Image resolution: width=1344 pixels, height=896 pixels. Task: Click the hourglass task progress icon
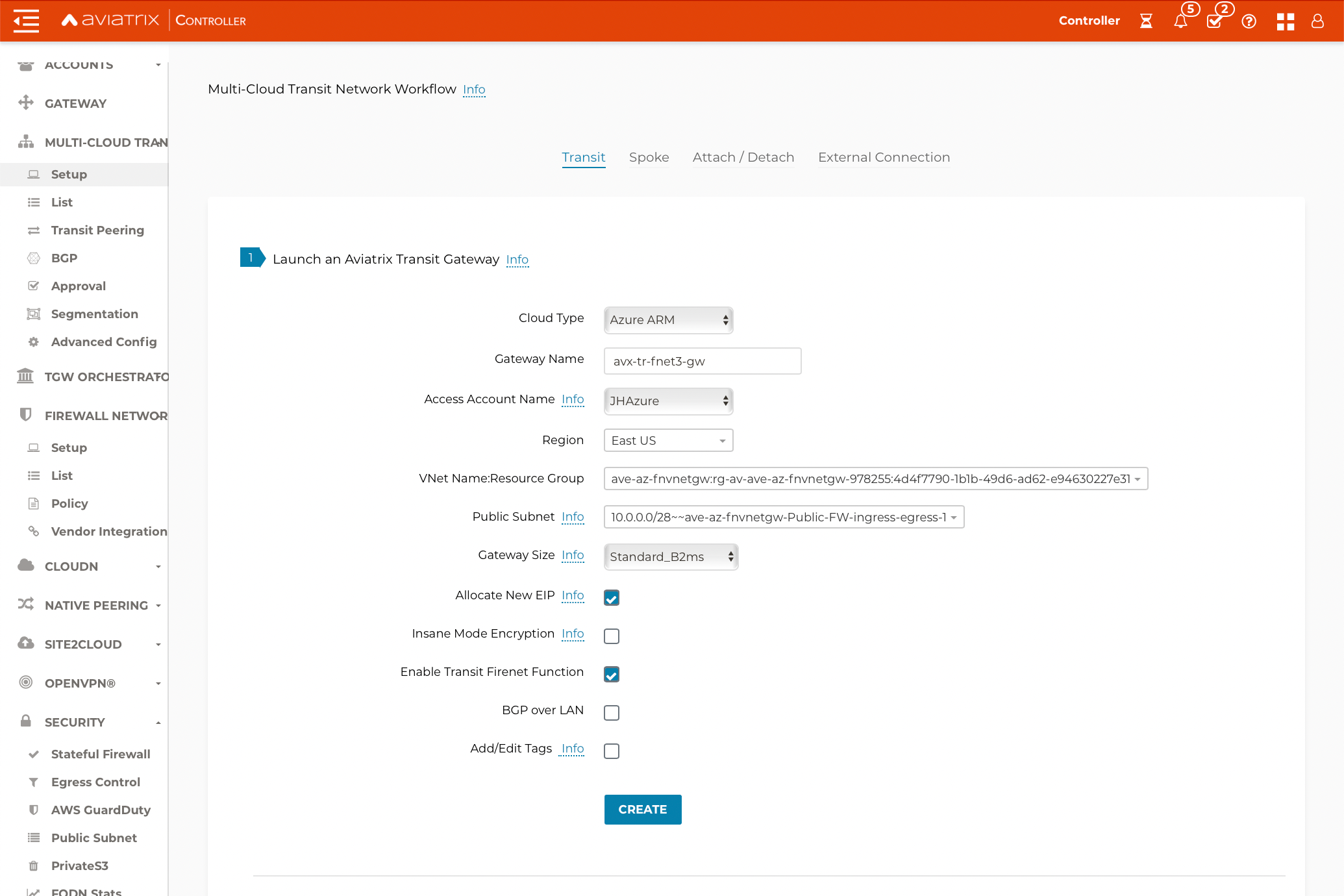tap(1146, 21)
